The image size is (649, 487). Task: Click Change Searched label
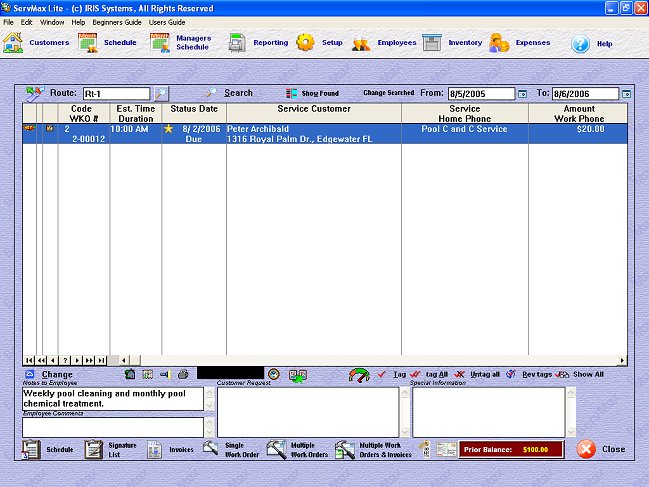pos(389,93)
